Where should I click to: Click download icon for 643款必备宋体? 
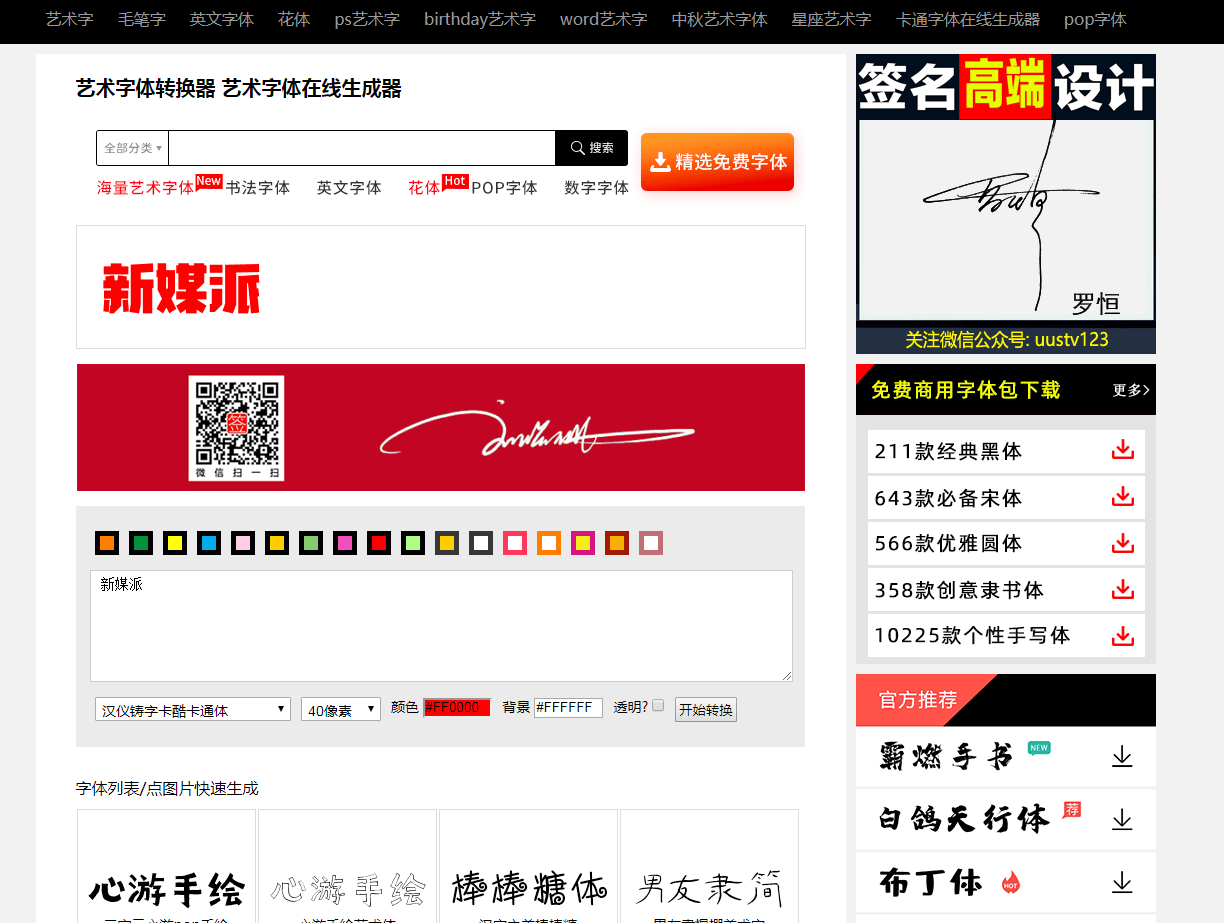[1122, 498]
